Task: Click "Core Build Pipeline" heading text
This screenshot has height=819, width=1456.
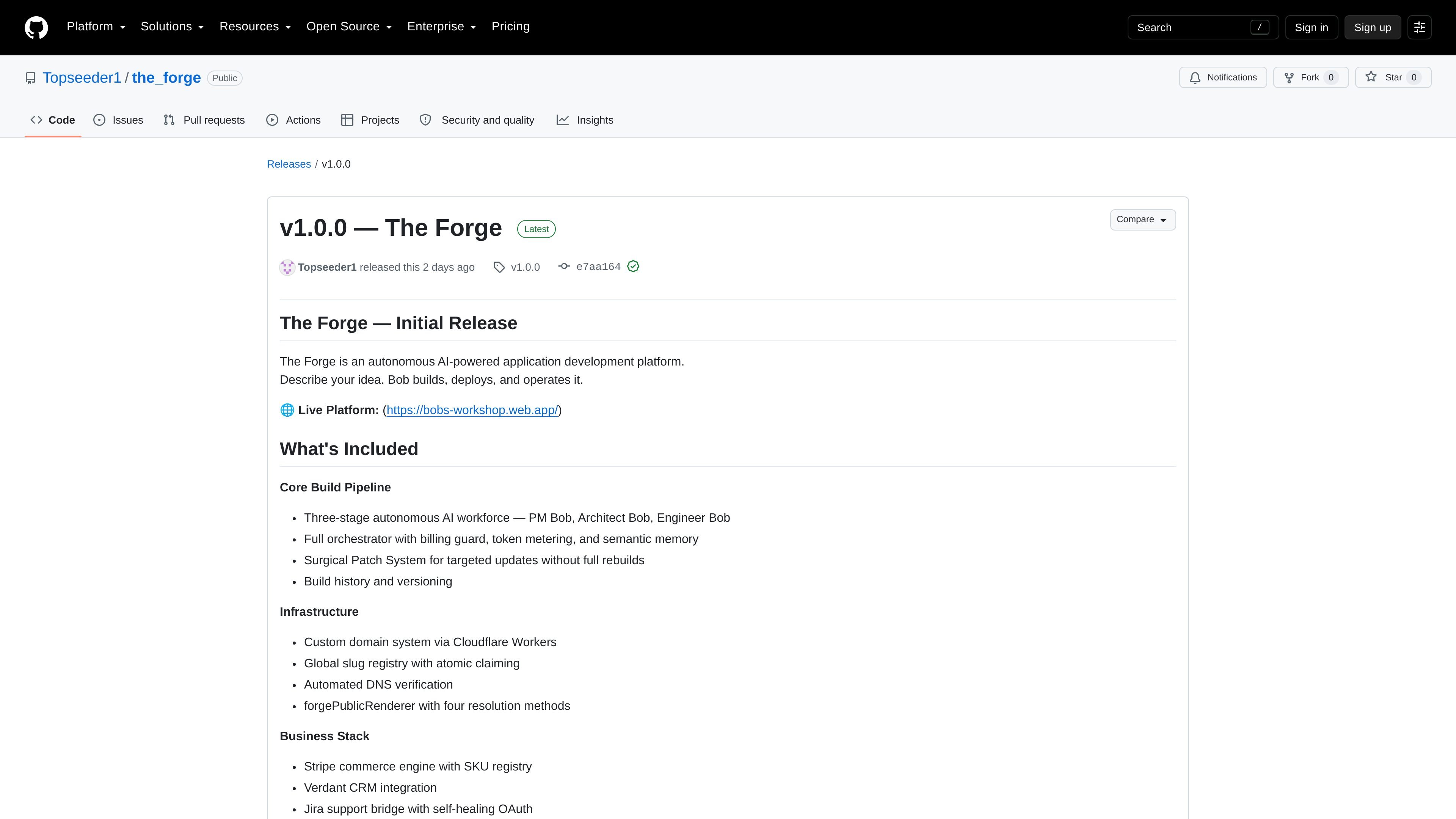Action: 335,487
